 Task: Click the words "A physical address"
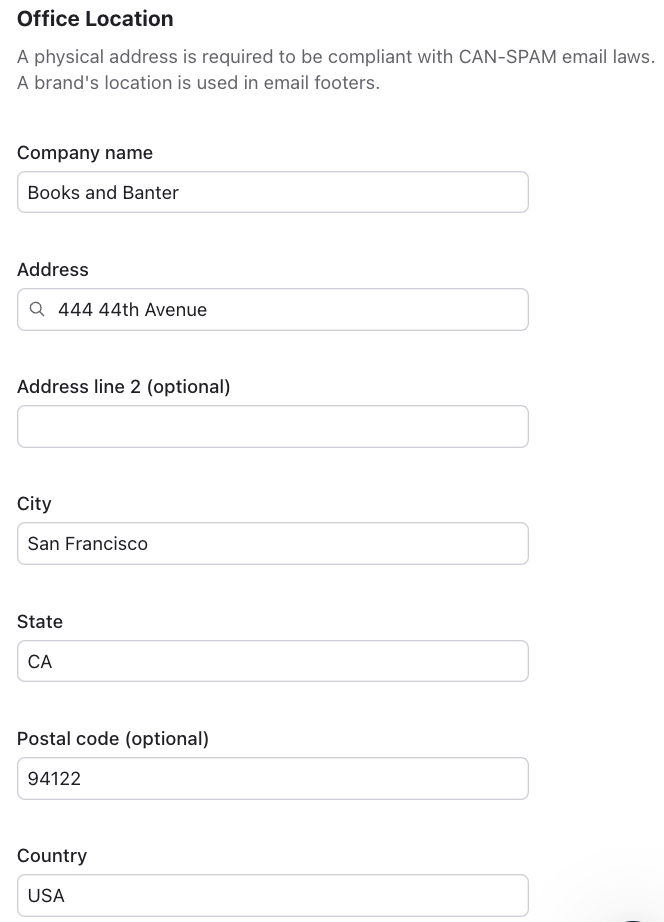[x=87, y=57]
